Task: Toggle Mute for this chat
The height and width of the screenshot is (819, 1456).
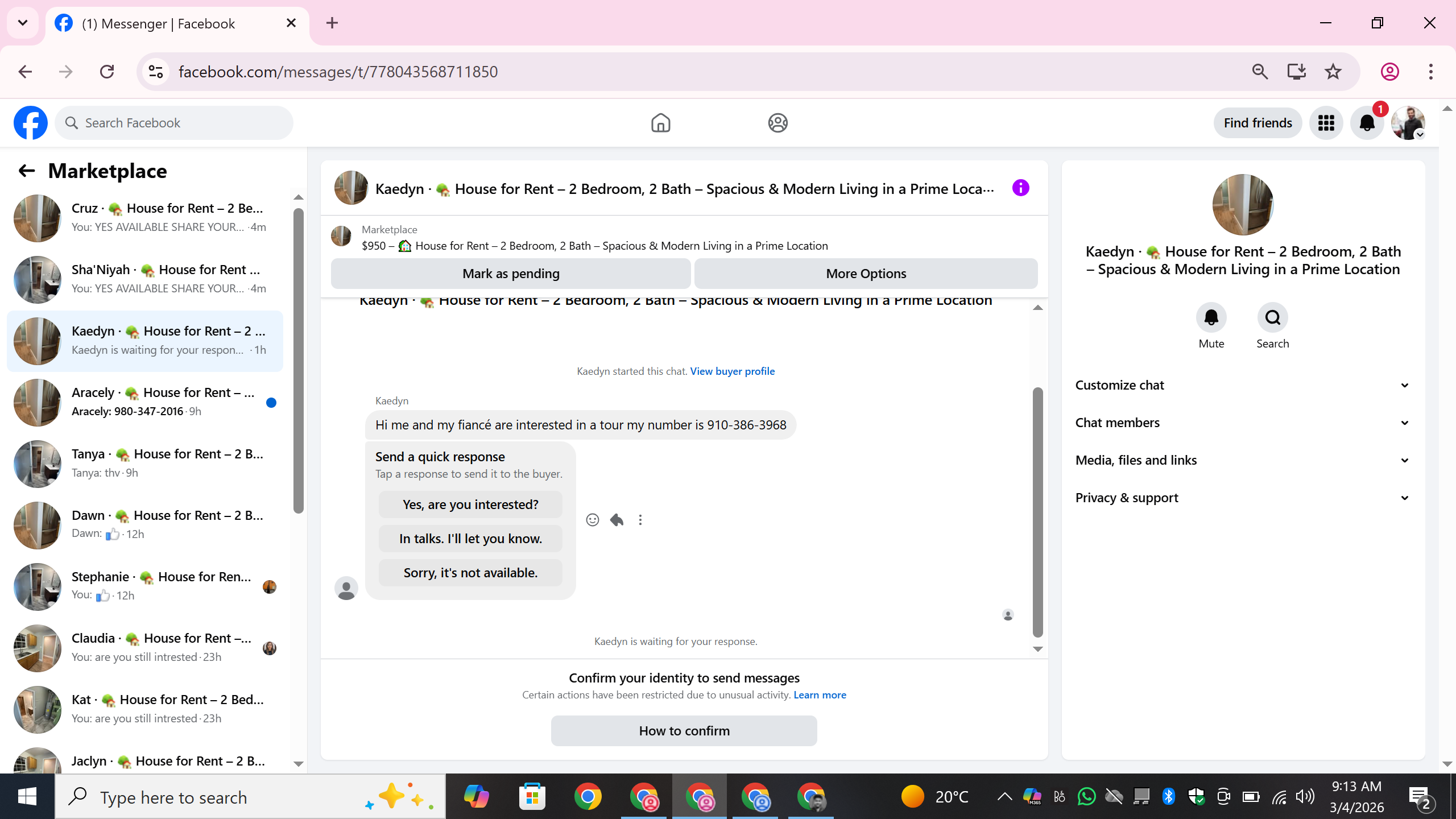Action: click(x=1211, y=317)
